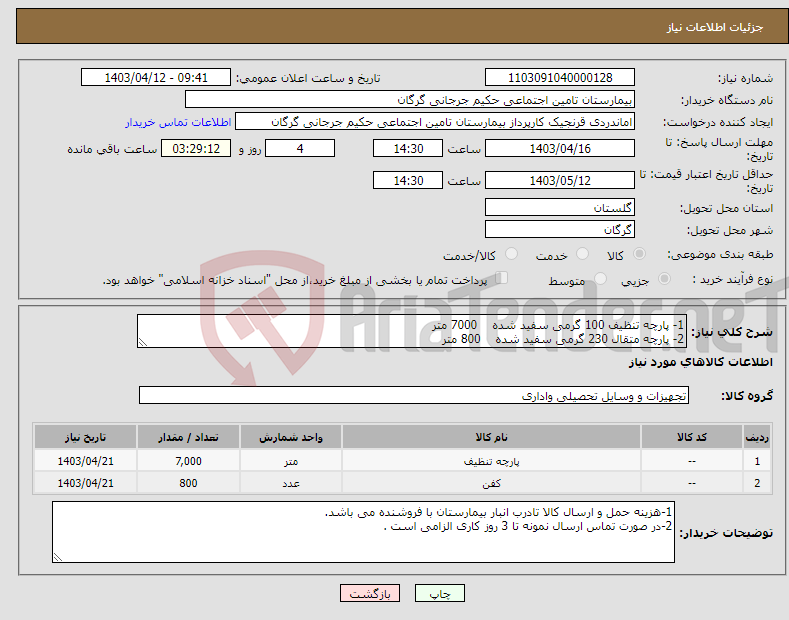This screenshot has width=789, height=620.
Task: Click the کفن item name cell
Action: [x=491, y=483]
